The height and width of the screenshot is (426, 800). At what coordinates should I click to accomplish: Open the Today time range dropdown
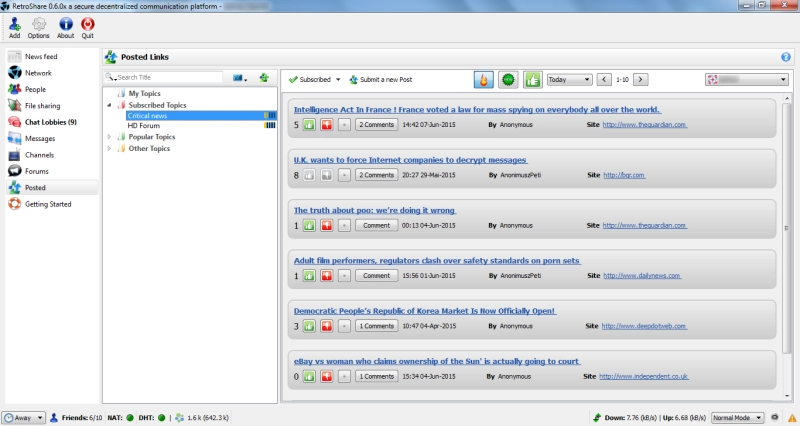[x=569, y=80]
